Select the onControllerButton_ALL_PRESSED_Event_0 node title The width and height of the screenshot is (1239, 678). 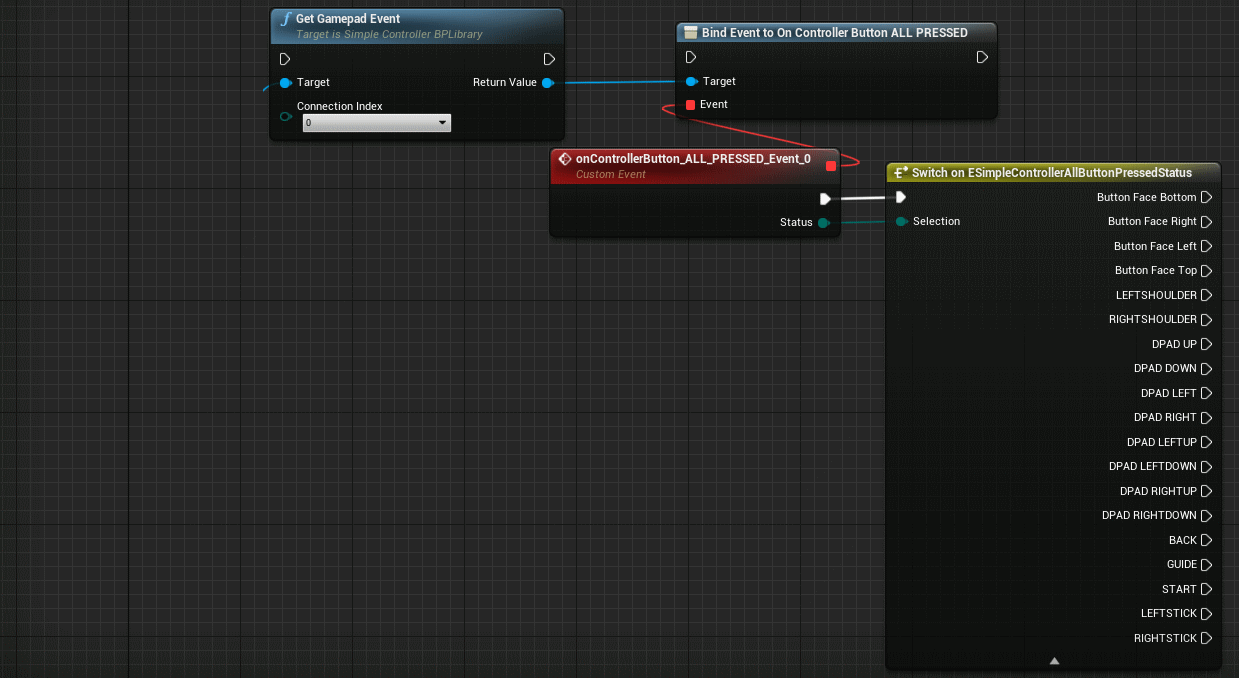coord(692,159)
